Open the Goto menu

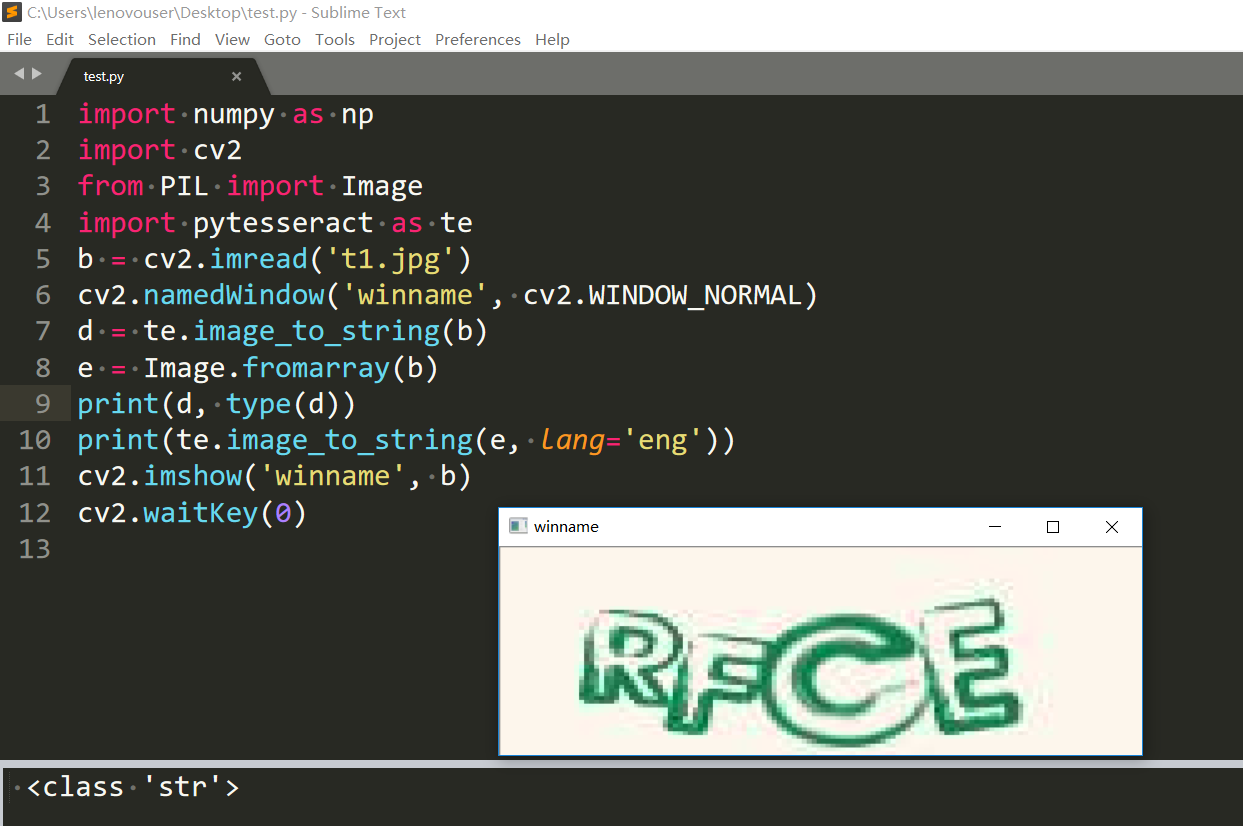click(x=282, y=39)
